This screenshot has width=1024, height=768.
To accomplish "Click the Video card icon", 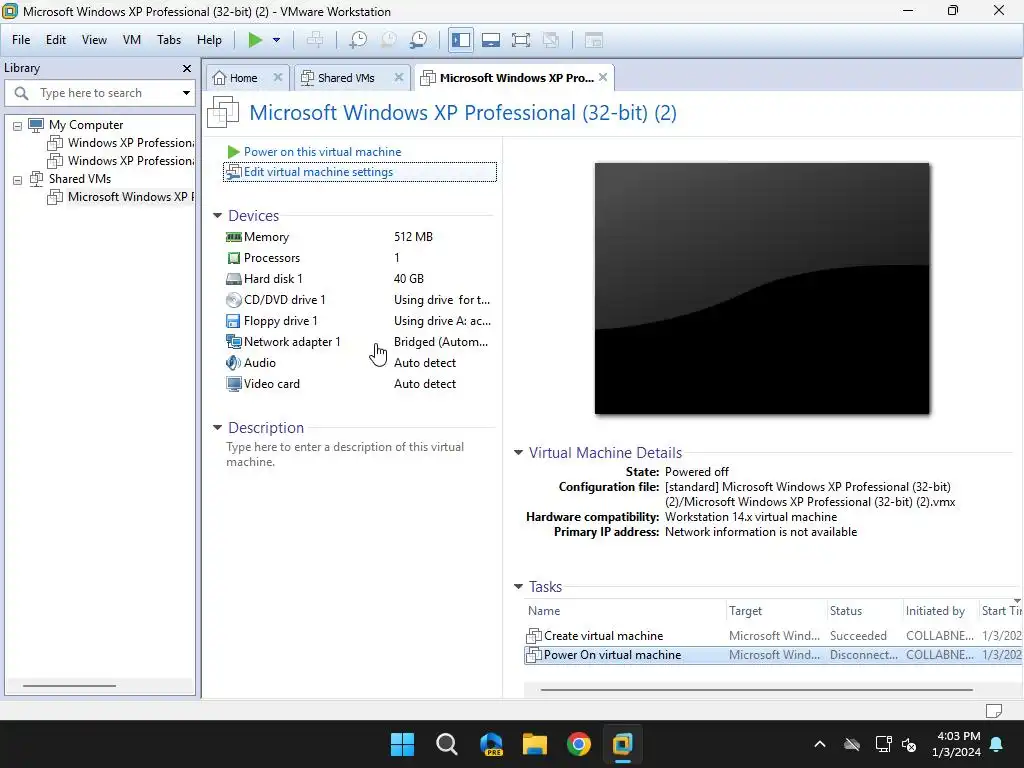I will click(x=233, y=383).
